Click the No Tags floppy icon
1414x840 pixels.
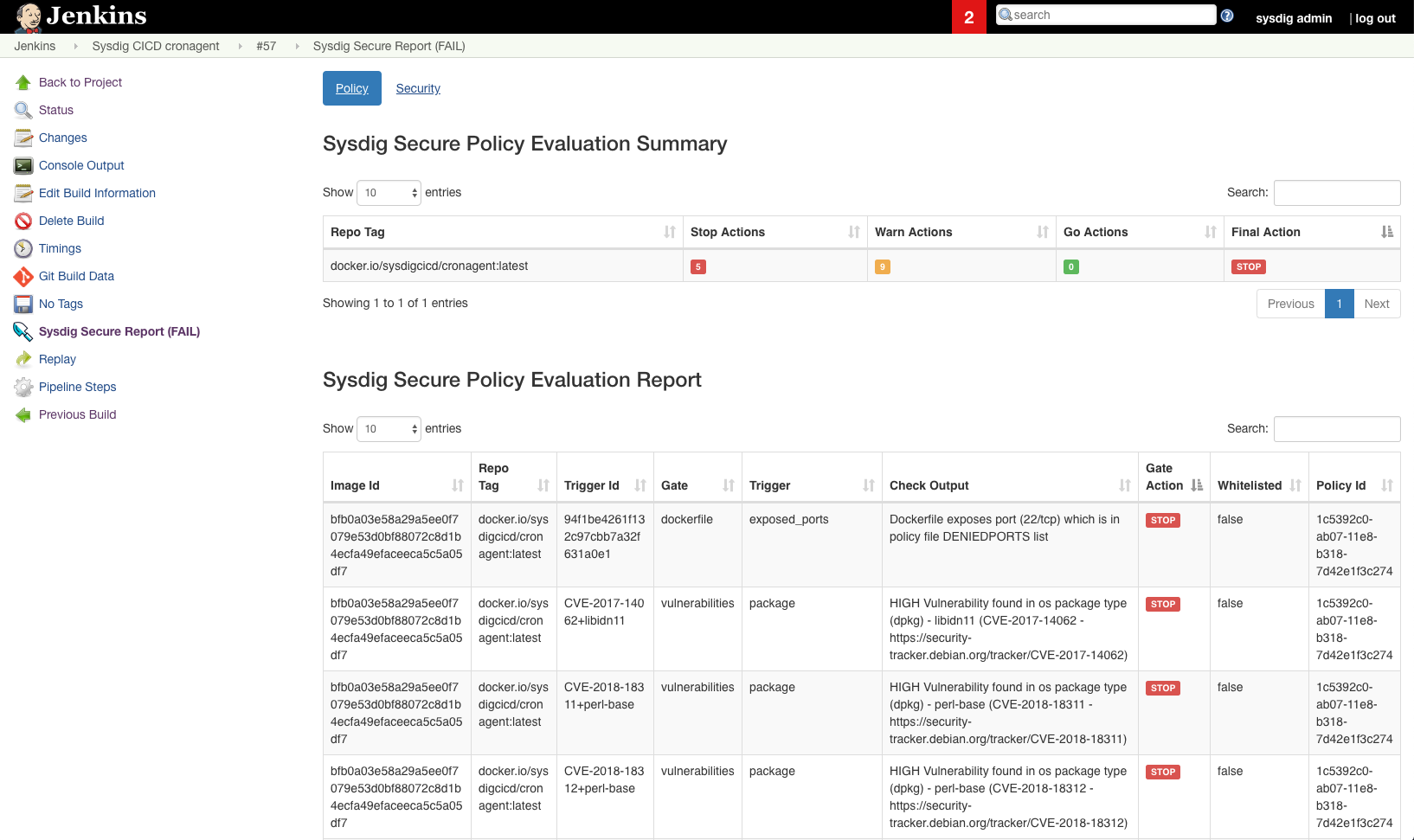pyautogui.click(x=23, y=304)
